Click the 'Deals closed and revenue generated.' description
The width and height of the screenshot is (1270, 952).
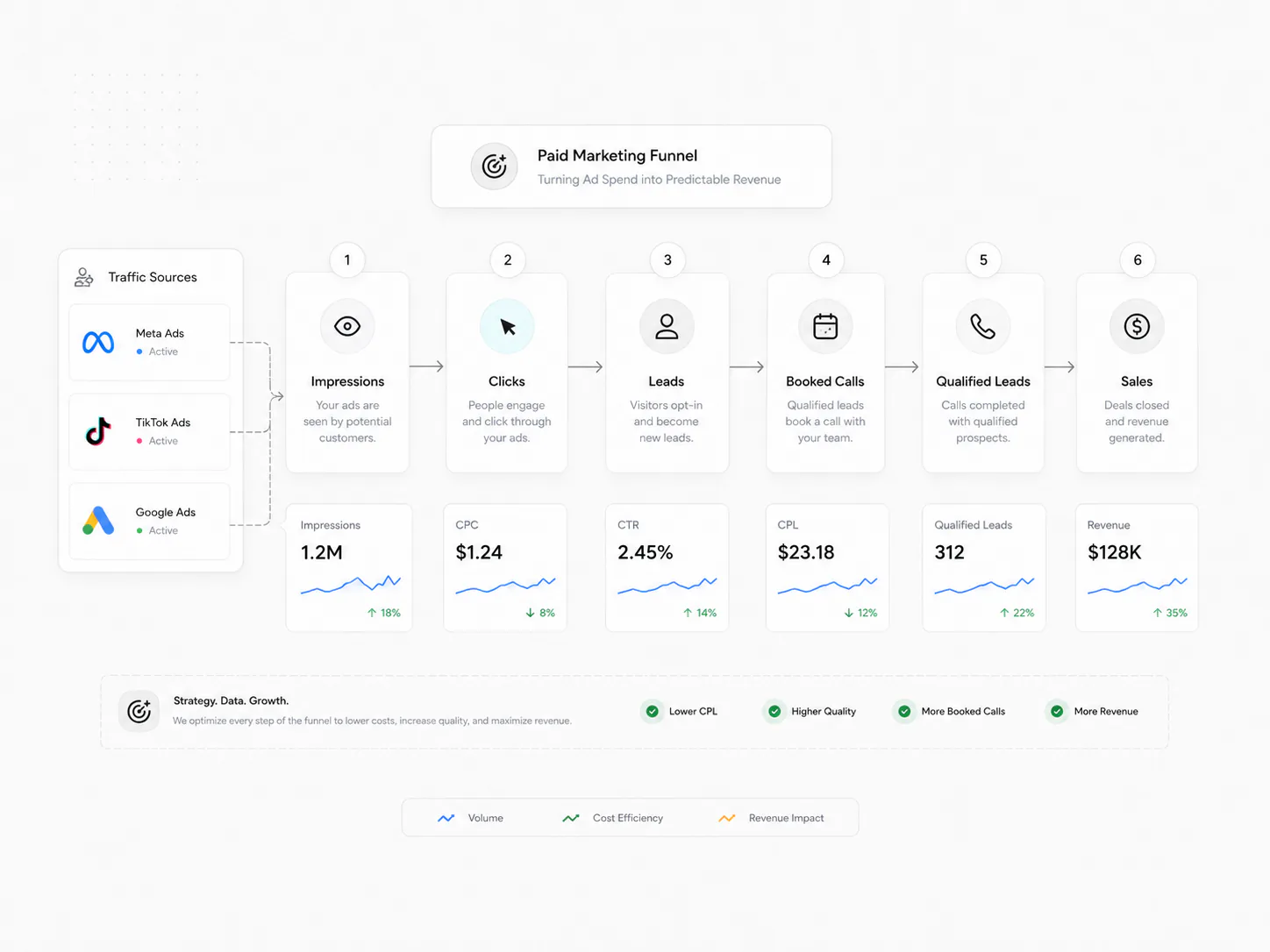(x=1137, y=422)
